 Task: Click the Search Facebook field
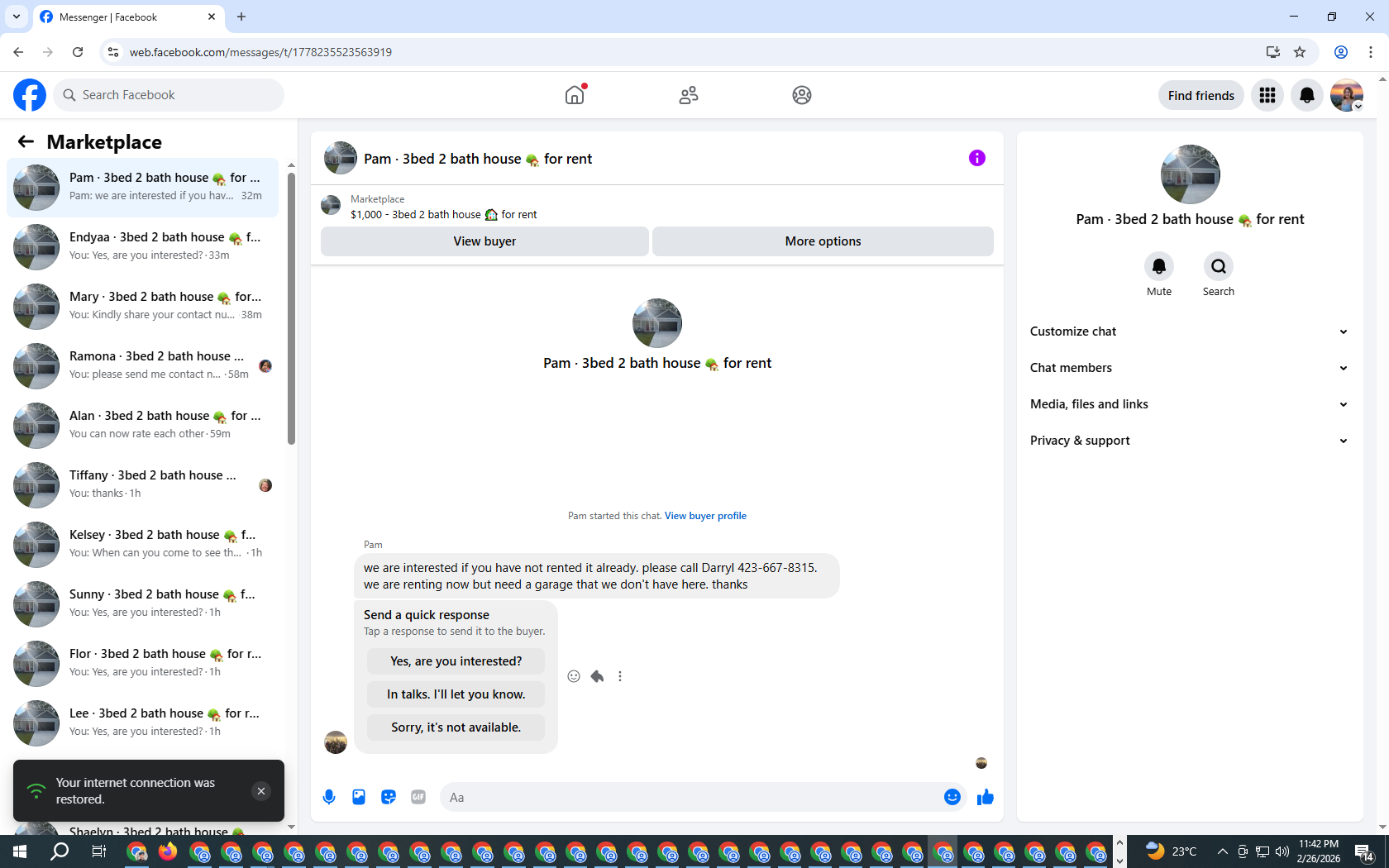coord(169,95)
